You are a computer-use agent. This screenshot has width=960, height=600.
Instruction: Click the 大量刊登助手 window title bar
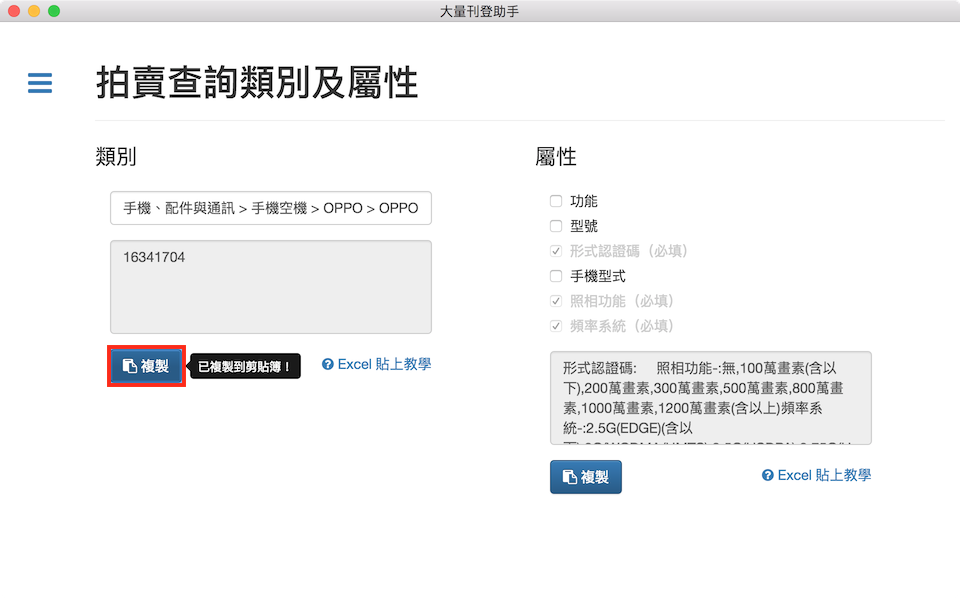point(479,11)
